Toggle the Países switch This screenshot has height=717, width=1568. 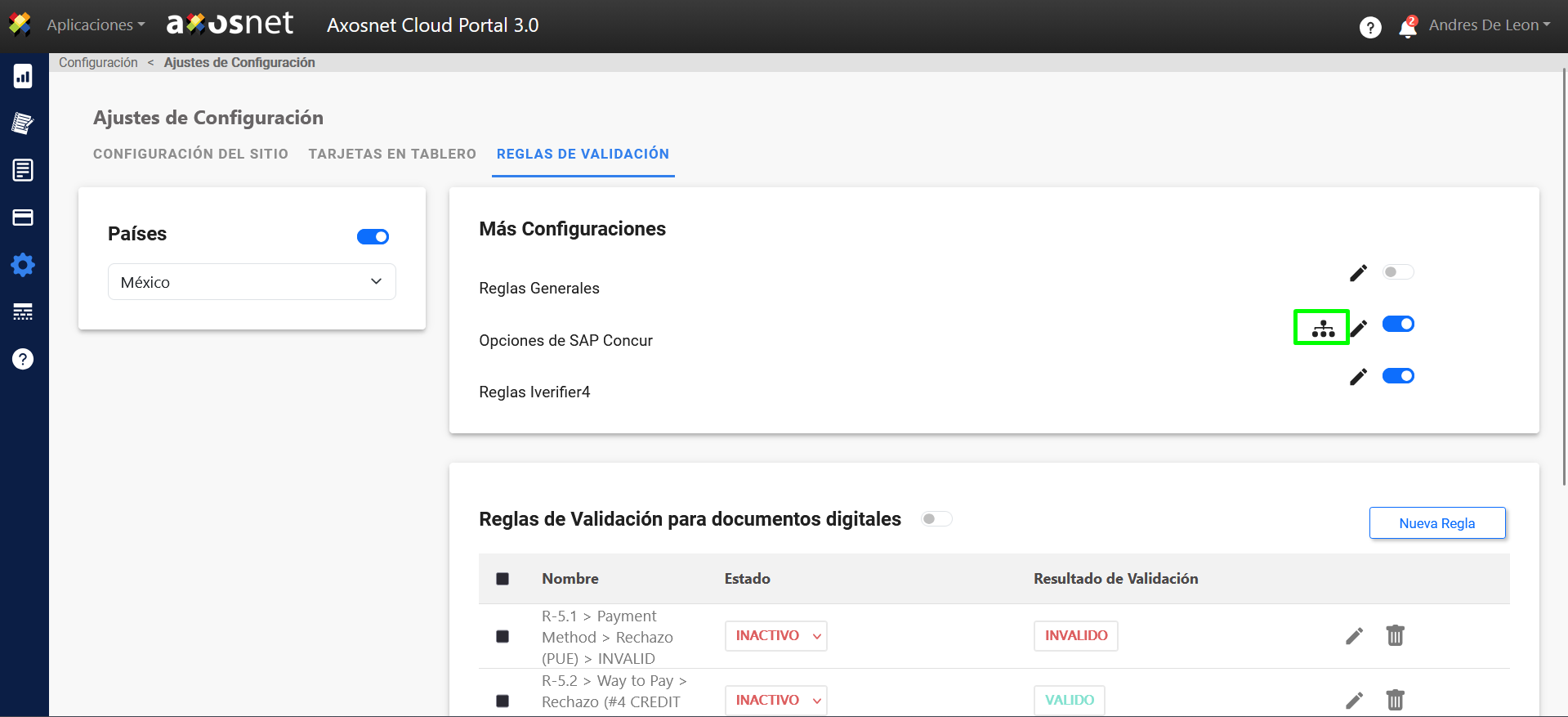click(x=373, y=236)
